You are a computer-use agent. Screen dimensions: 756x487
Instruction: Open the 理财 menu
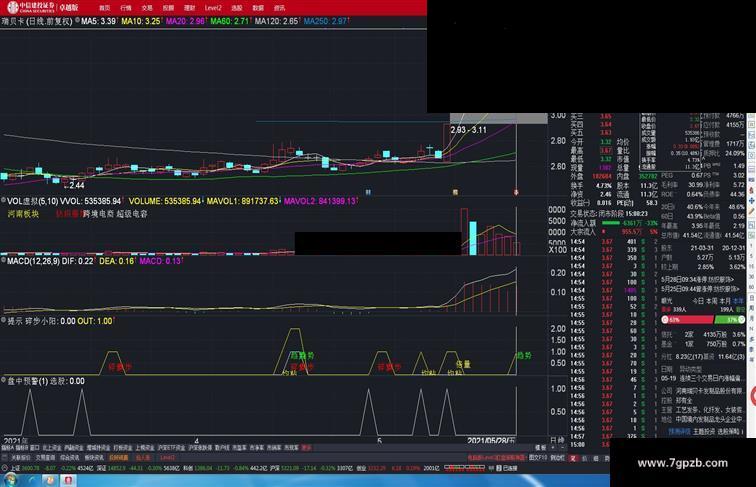(189, 8)
